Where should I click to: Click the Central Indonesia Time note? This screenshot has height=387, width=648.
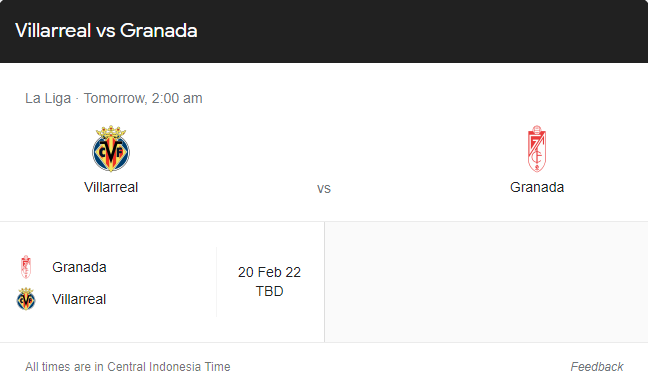click(x=128, y=367)
